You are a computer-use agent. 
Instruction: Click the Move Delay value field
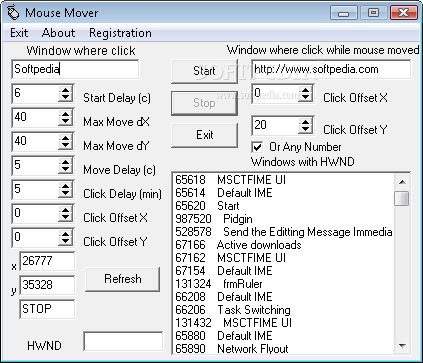pyautogui.click(x=35, y=166)
